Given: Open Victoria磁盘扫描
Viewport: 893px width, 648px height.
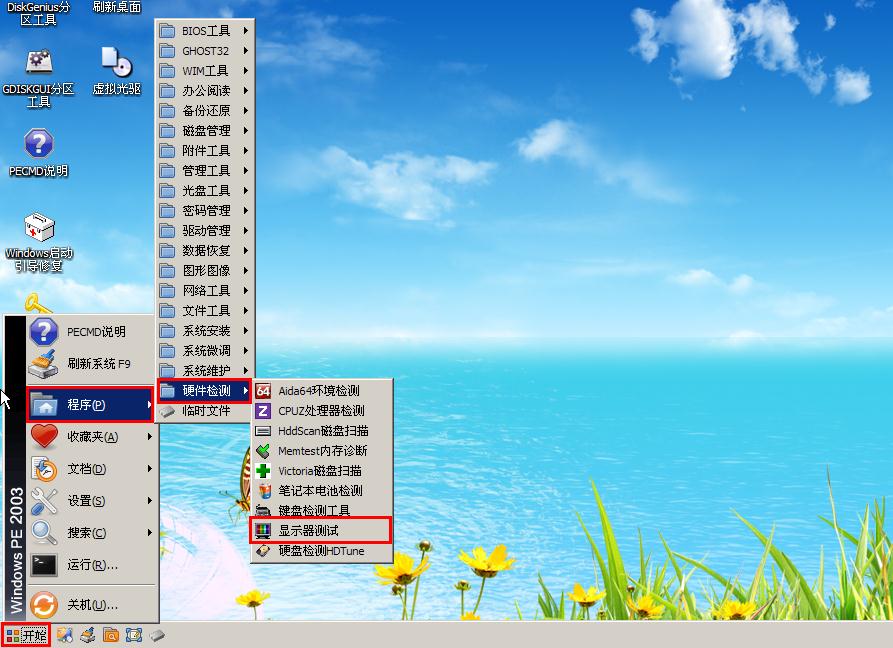Looking at the screenshot, I should click(322, 470).
